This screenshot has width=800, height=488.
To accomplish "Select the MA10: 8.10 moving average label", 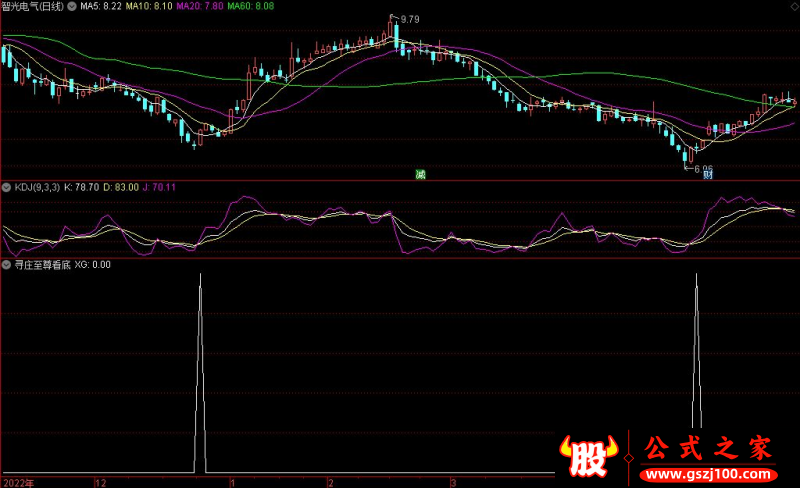I will click(x=147, y=6).
